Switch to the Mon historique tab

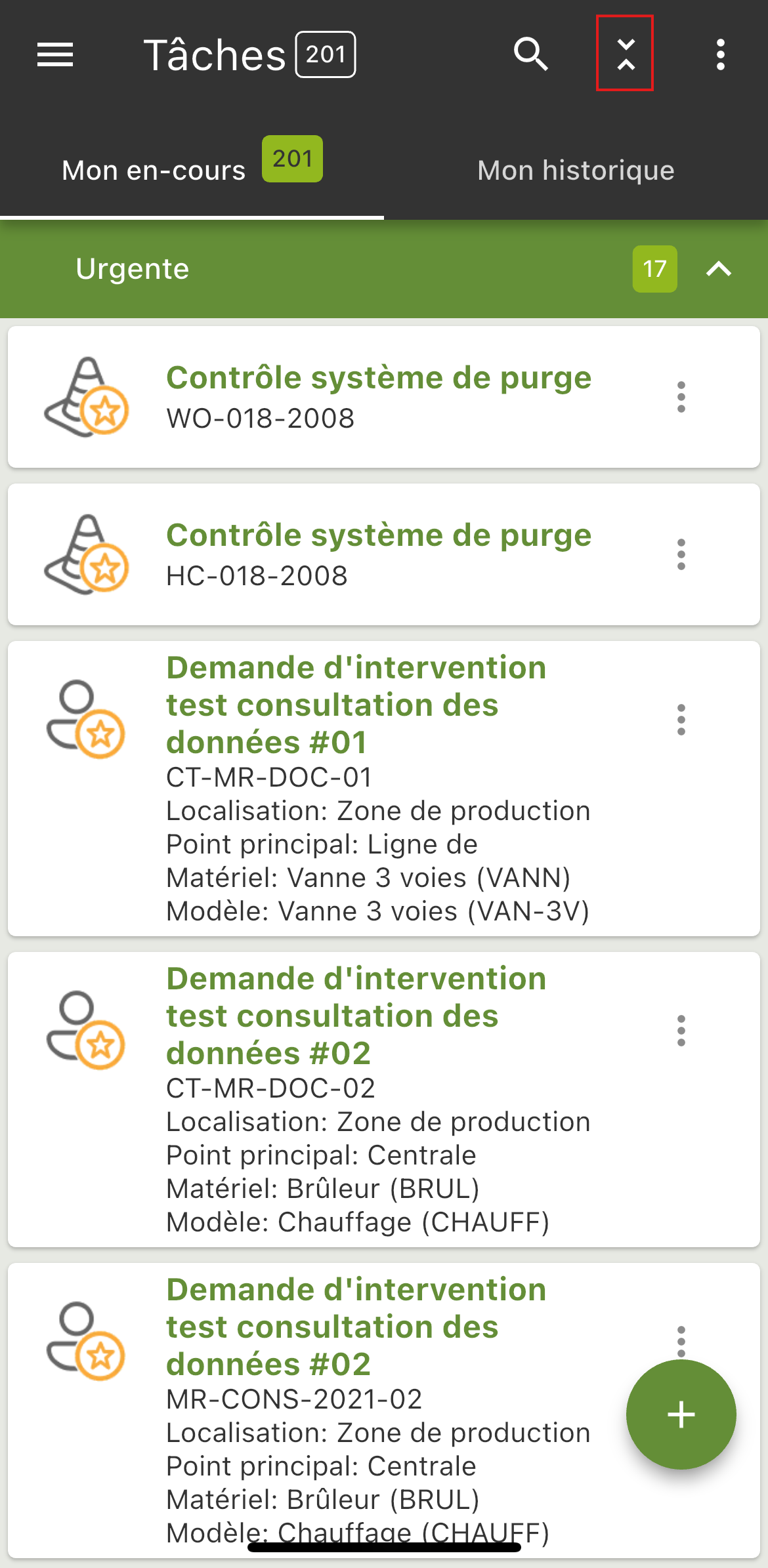click(576, 171)
